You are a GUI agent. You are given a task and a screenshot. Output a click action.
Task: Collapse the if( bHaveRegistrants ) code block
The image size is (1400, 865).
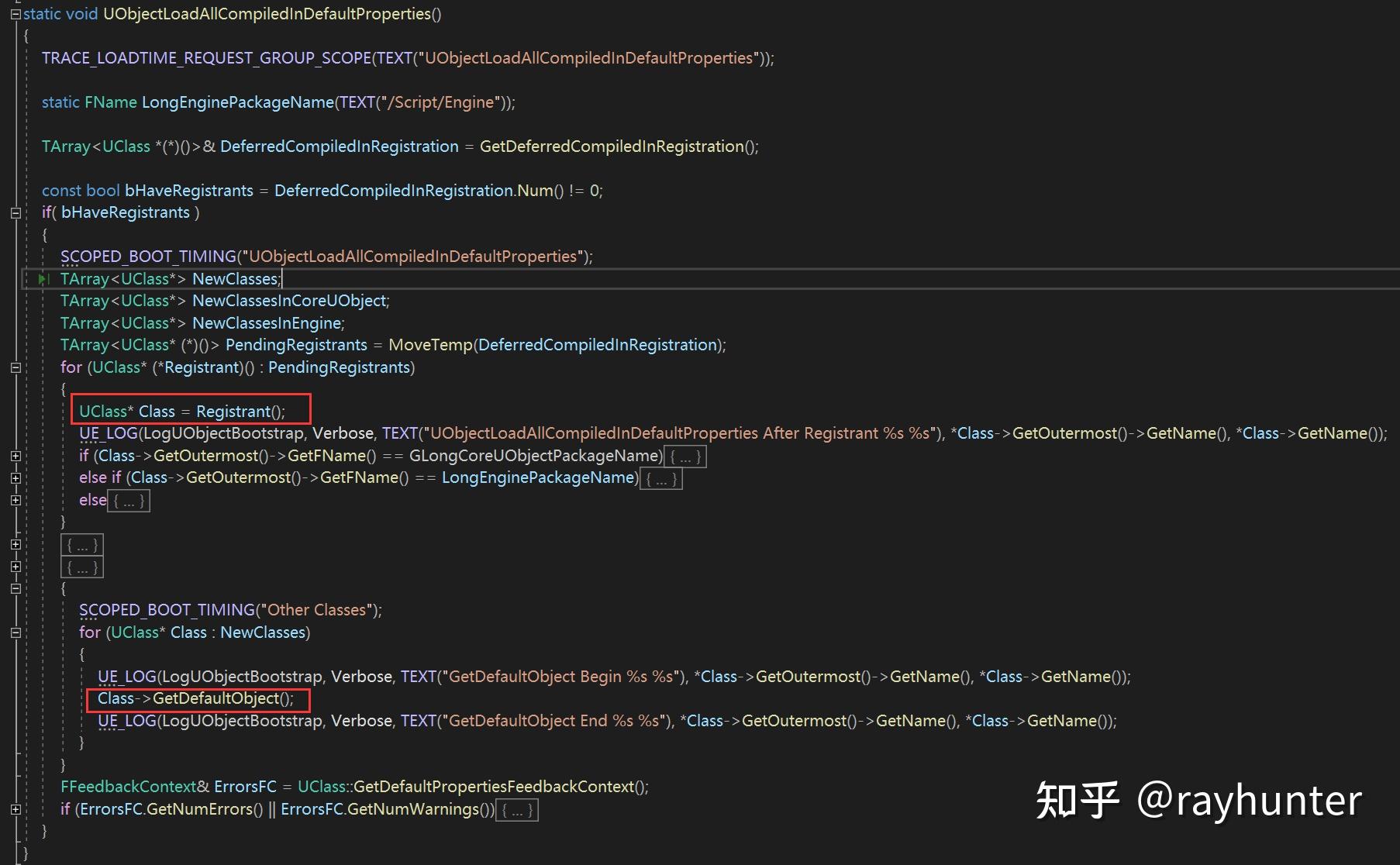[x=16, y=212]
